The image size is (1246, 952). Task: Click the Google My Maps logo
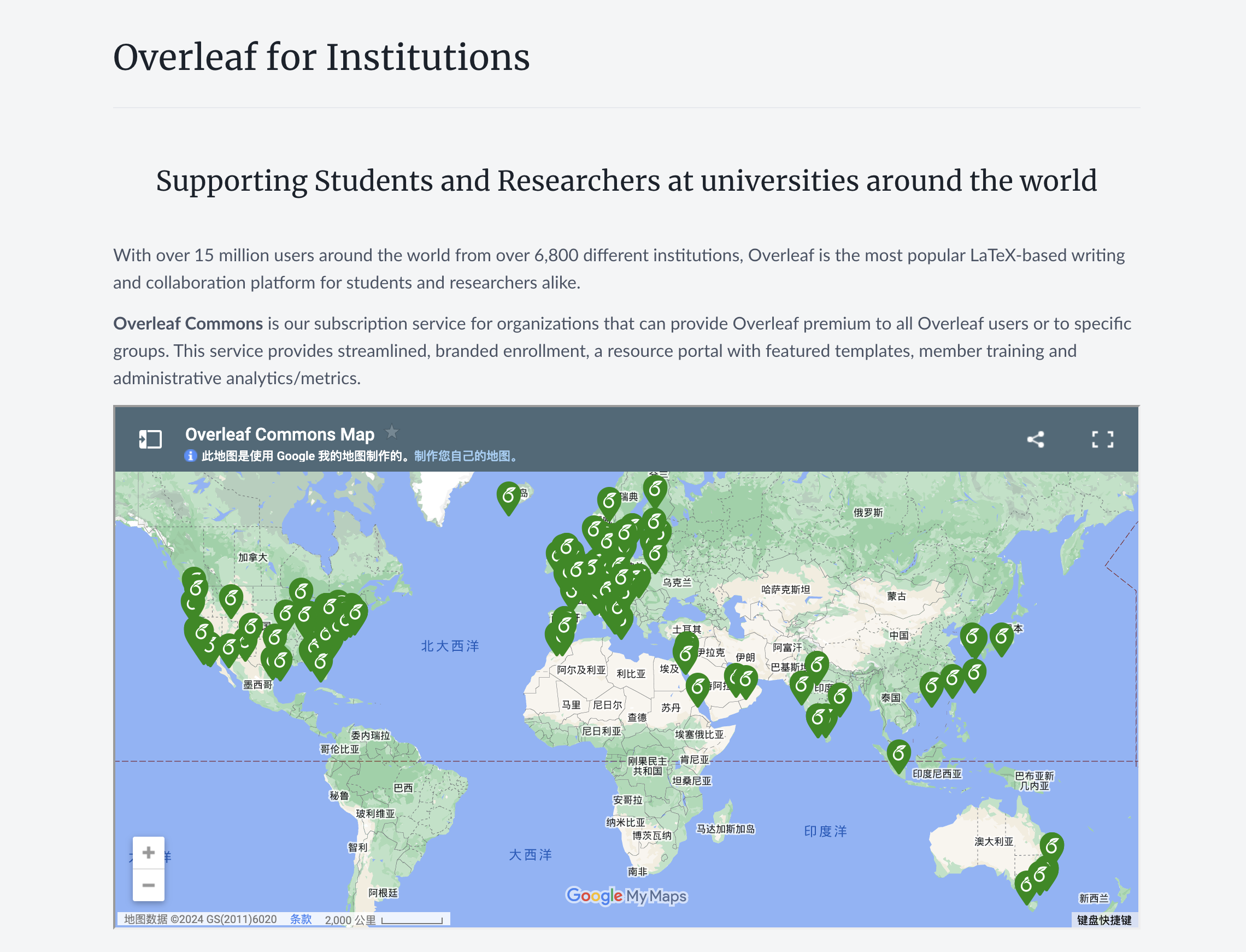626,896
